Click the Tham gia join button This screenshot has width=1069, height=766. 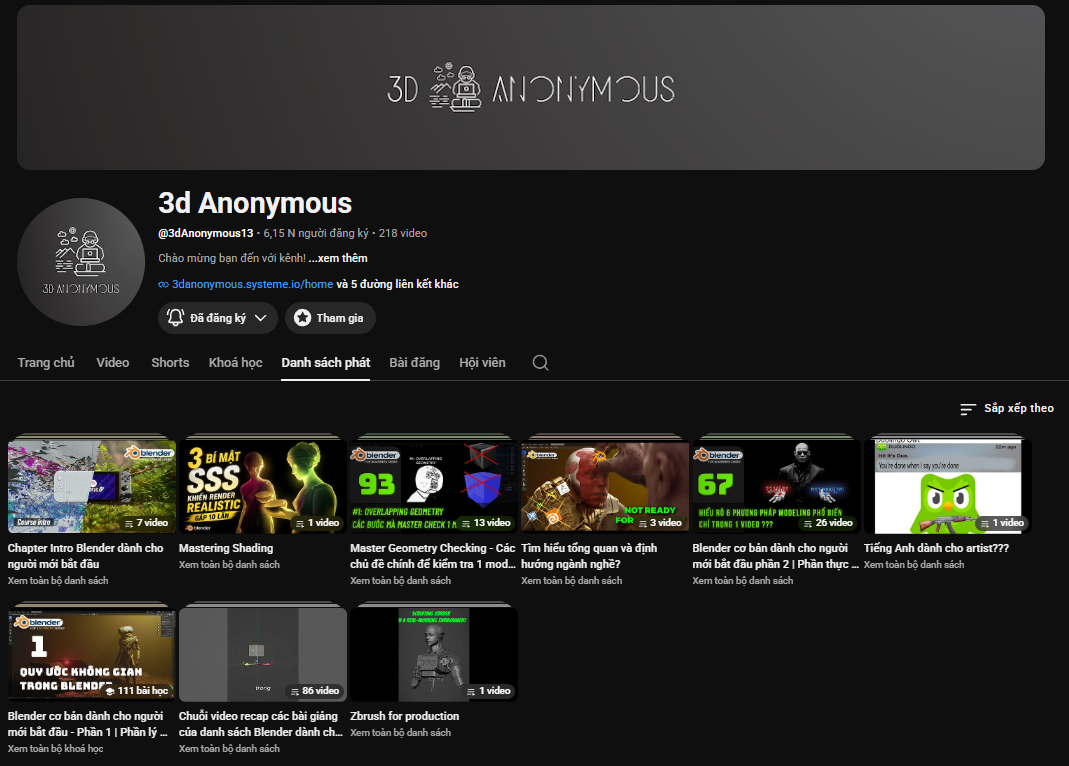tap(330, 318)
